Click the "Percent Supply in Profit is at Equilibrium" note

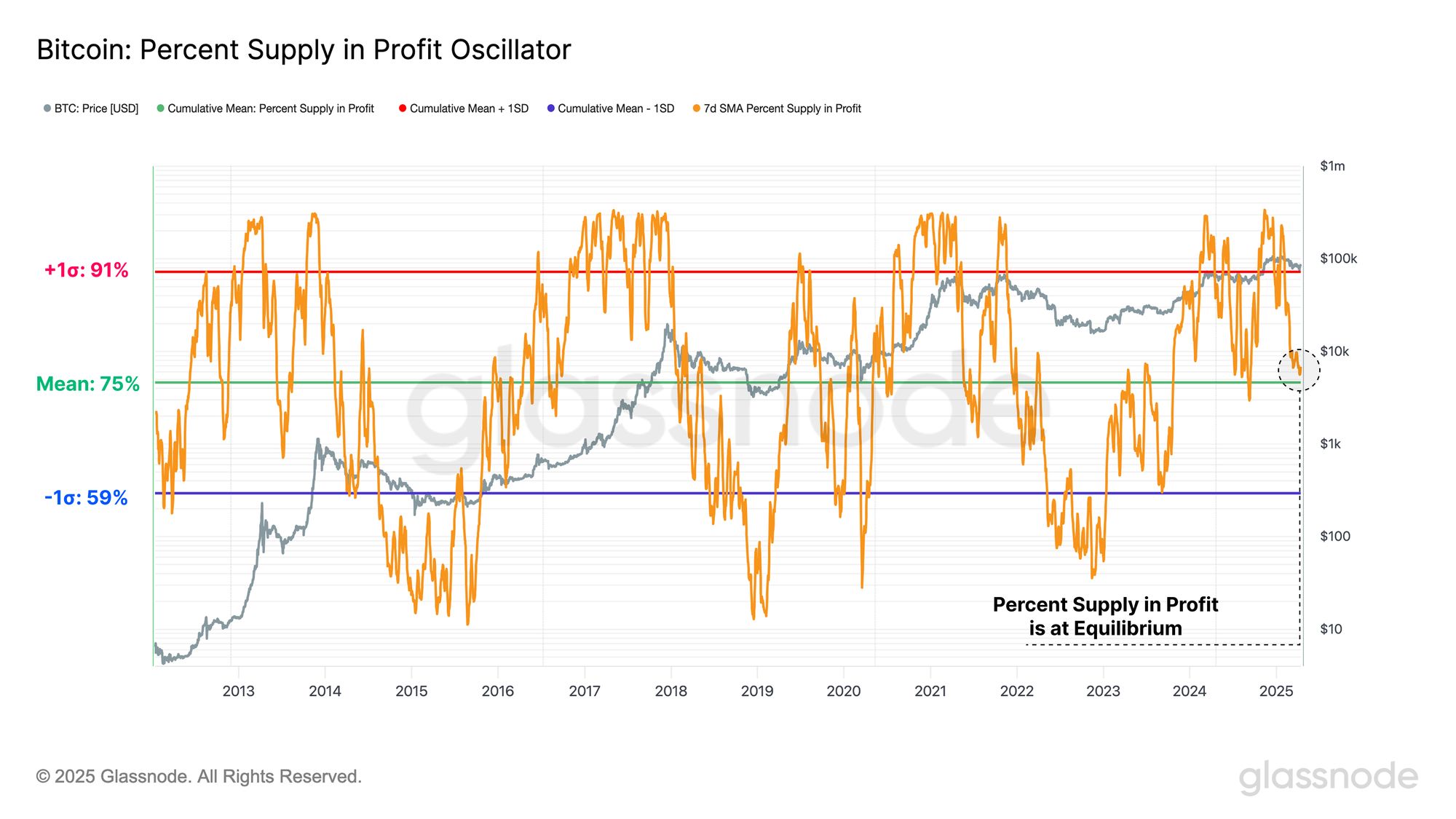1105,616
